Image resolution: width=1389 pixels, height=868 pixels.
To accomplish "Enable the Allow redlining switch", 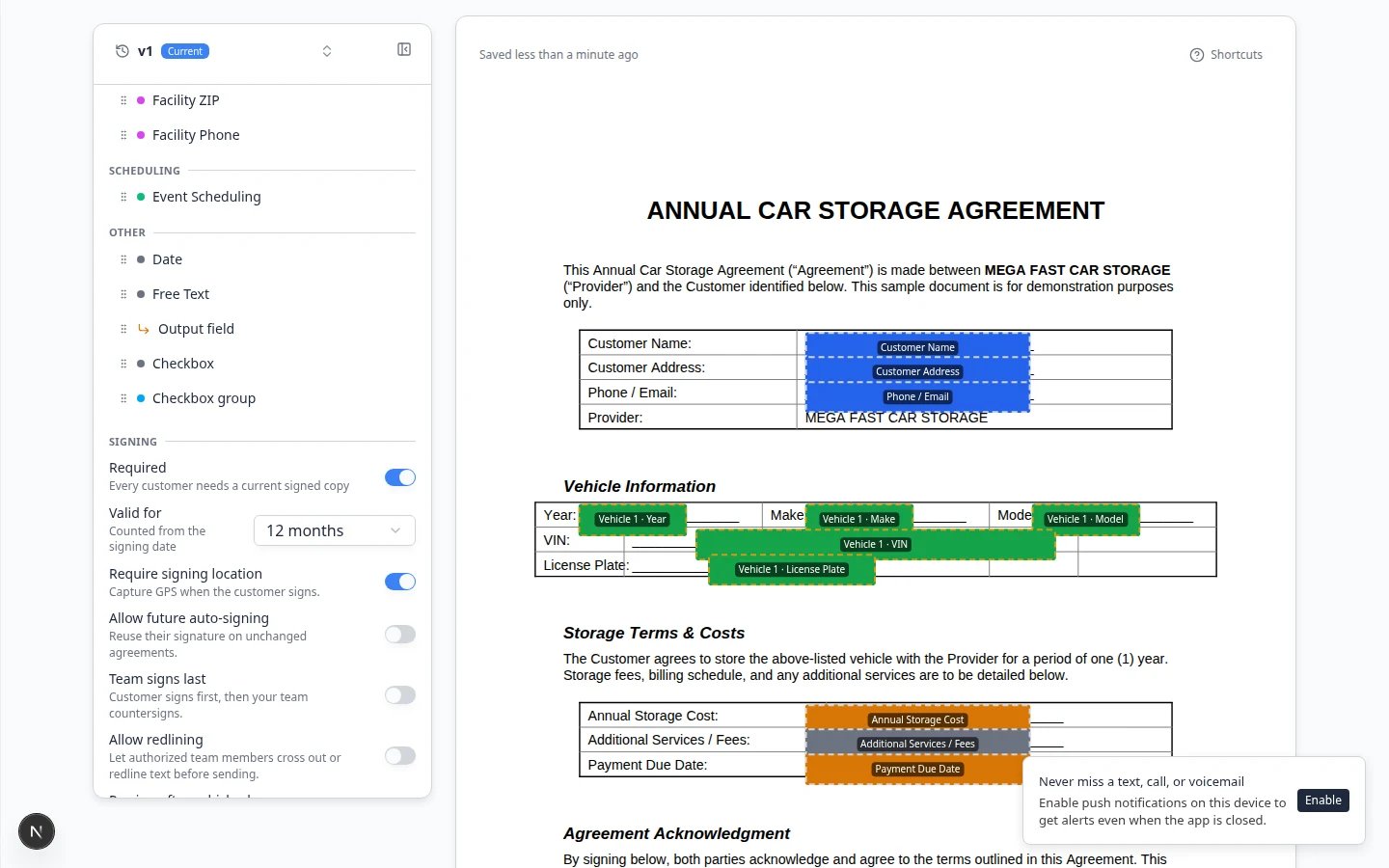I will pos(400,755).
